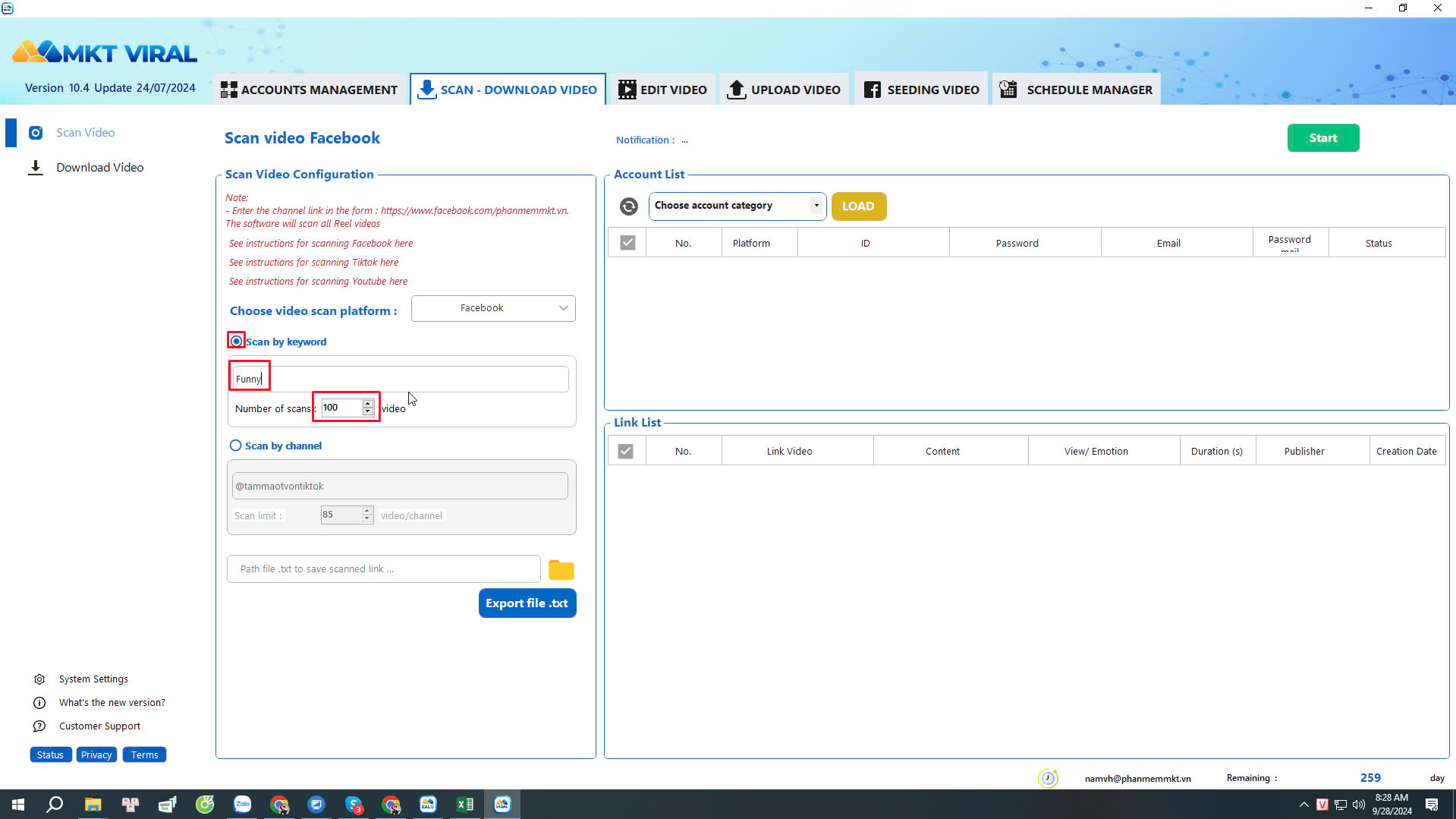Open System Settings gear icon
This screenshot has width=1456, height=819.
pos(39,679)
